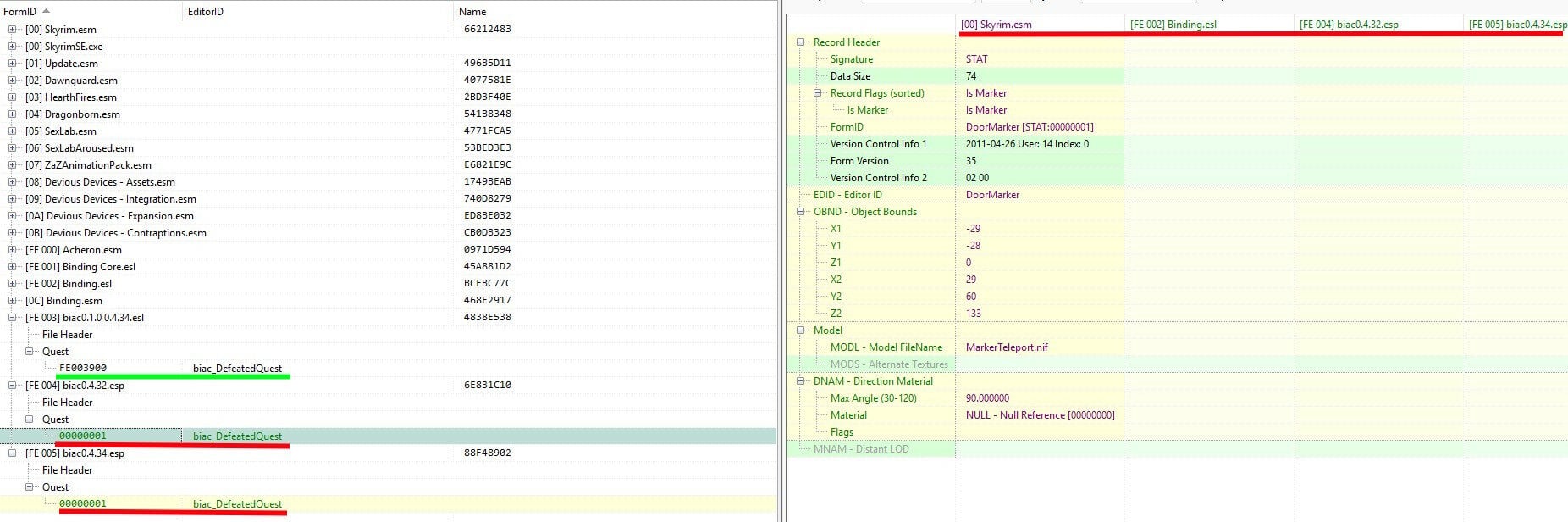Image resolution: width=1568 pixels, height=522 pixels.
Task: Select [06] SexLabAroused.esm in the plugin list
Action: pyautogui.click(x=80, y=147)
